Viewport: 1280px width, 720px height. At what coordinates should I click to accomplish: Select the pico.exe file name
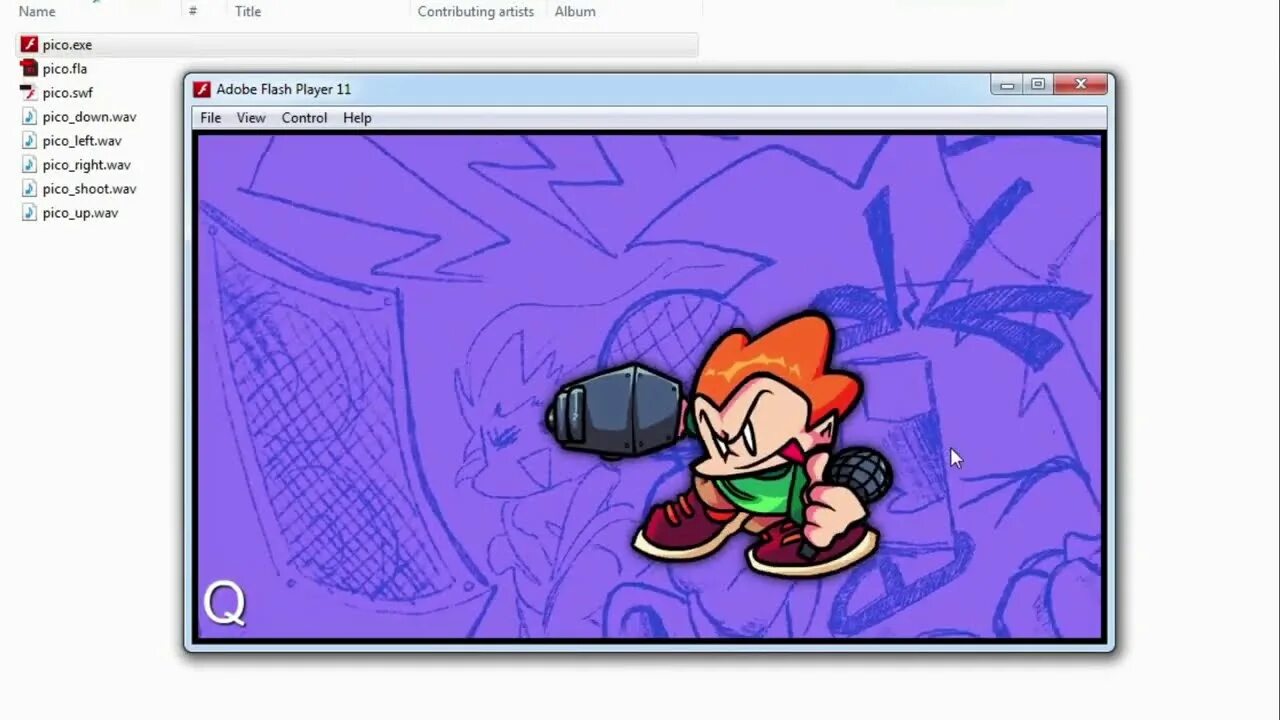[67, 45]
